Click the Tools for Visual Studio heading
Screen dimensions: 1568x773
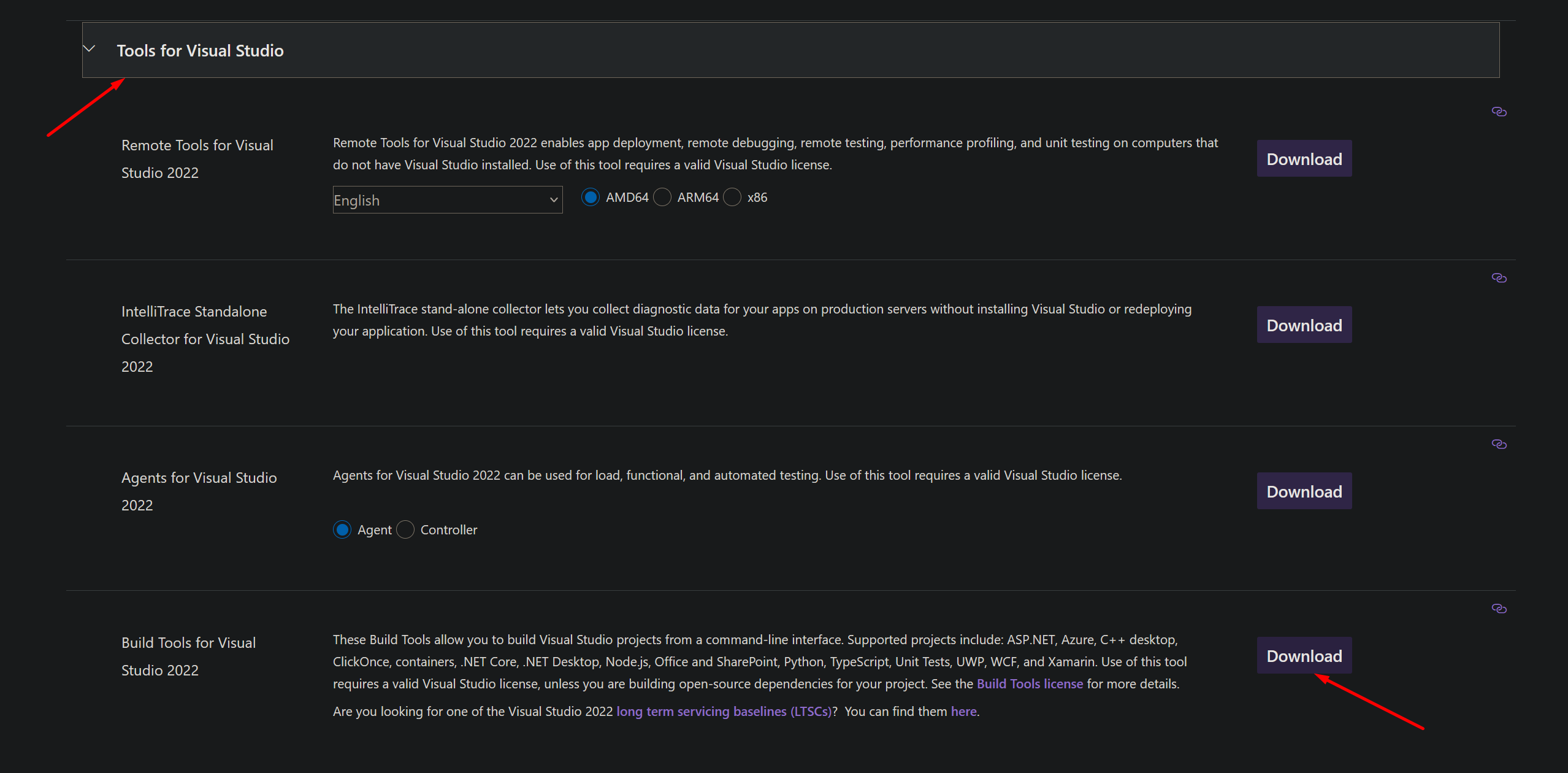pos(200,50)
